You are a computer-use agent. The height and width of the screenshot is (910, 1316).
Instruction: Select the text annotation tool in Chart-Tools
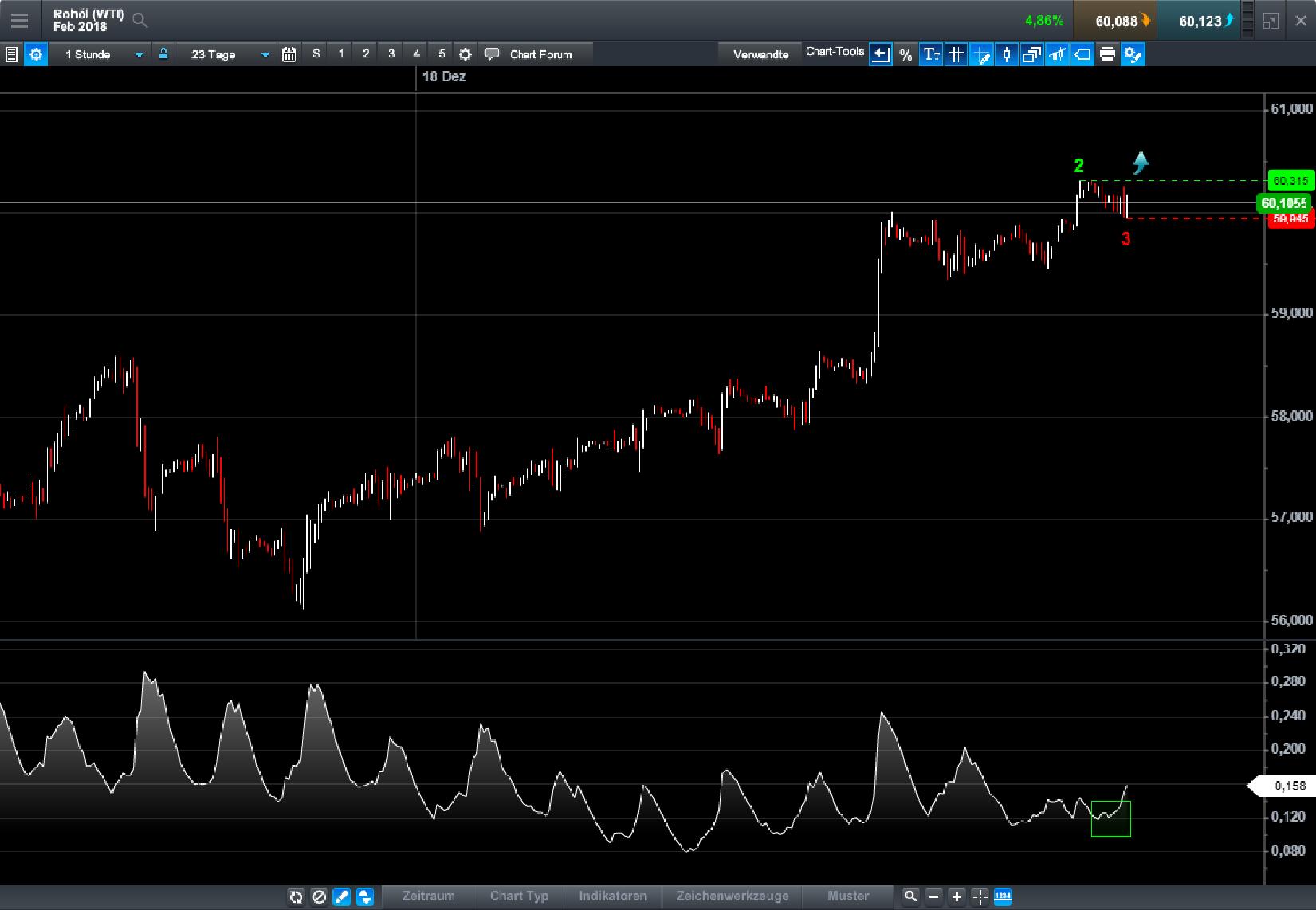[x=930, y=54]
